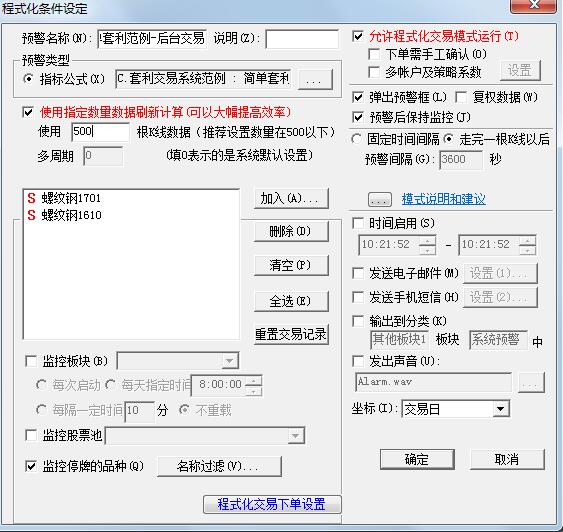Click the start time 10:21:52 stepper

pyautogui.click(x=428, y=245)
